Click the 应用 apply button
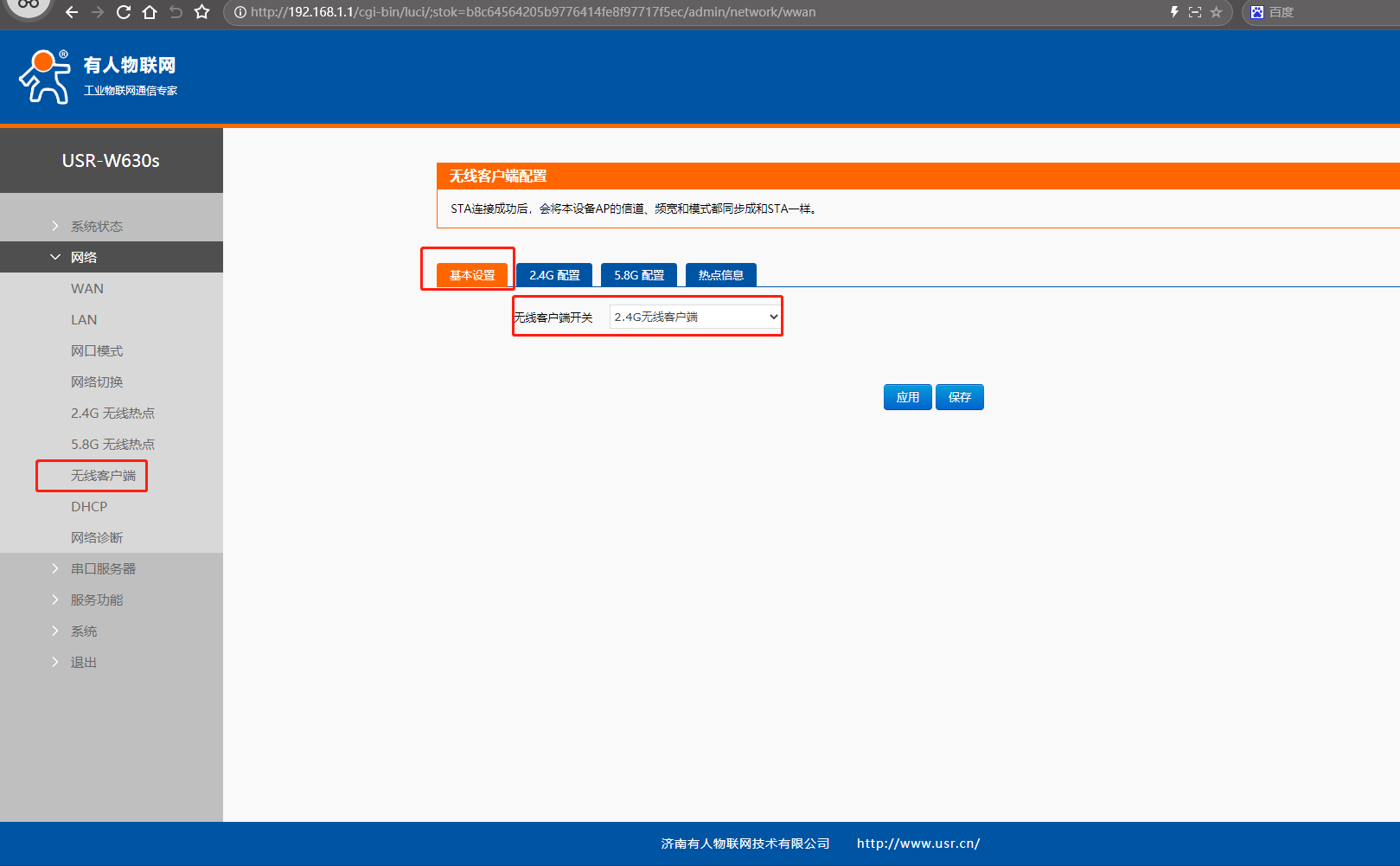Viewport: 1400px width, 866px height. coord(907,397)
